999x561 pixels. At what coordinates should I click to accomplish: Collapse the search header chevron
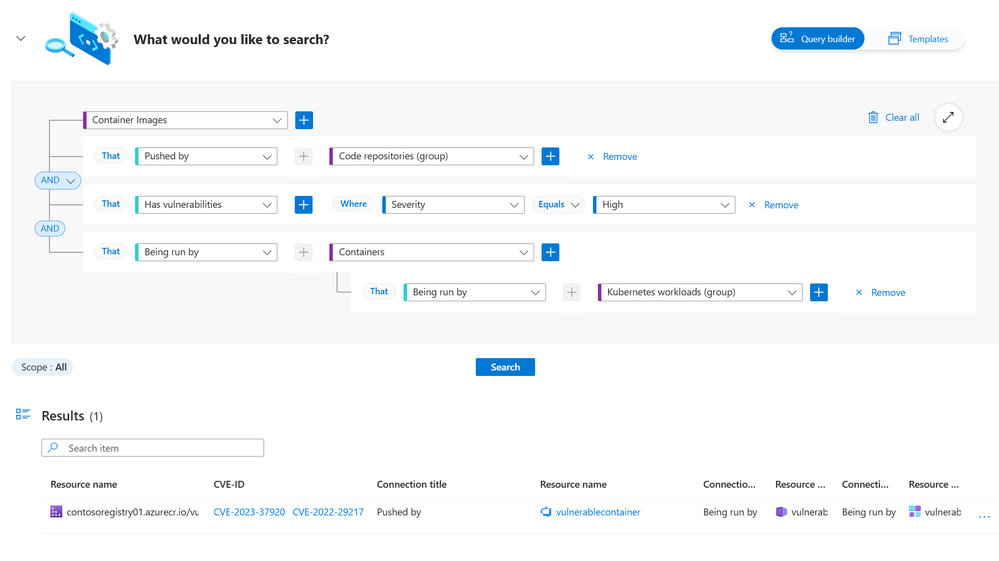point(21,39)
